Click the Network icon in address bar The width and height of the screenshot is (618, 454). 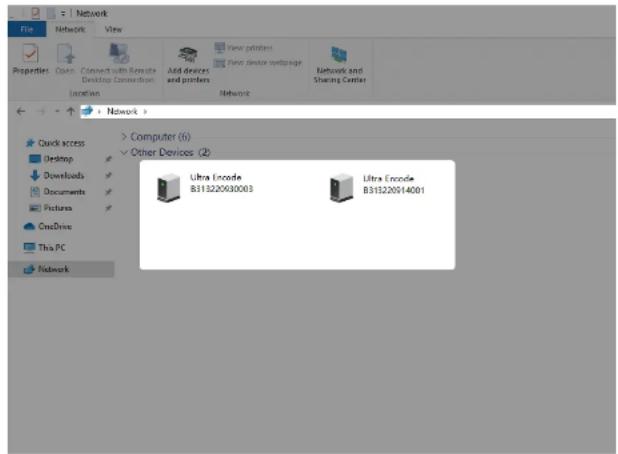87,111
